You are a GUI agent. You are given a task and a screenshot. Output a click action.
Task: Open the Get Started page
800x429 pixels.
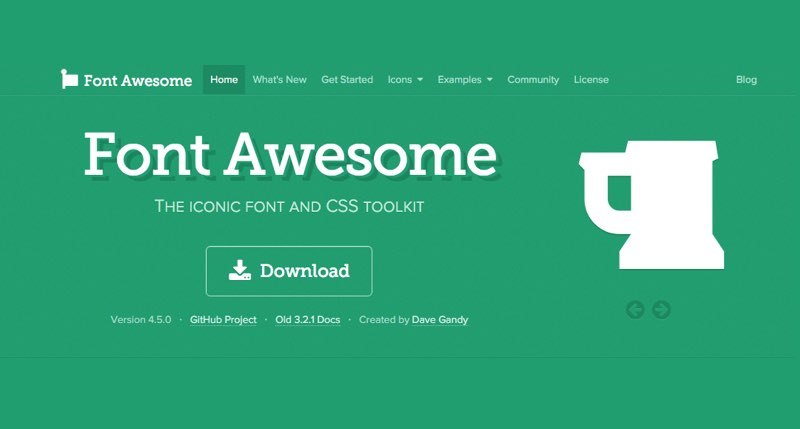tap(347, 80)
